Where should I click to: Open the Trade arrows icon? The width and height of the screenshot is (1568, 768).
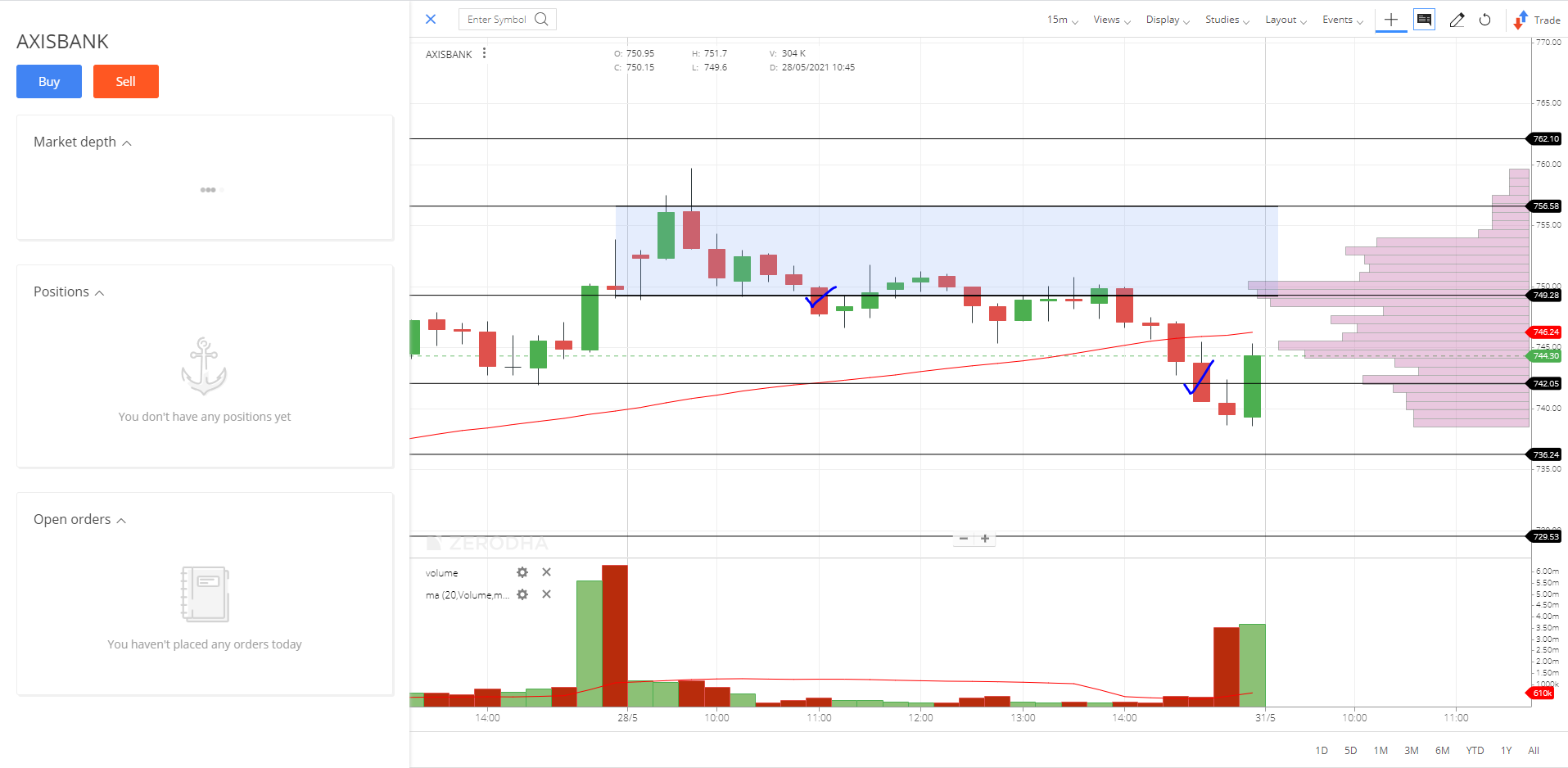pos(1521,20)
